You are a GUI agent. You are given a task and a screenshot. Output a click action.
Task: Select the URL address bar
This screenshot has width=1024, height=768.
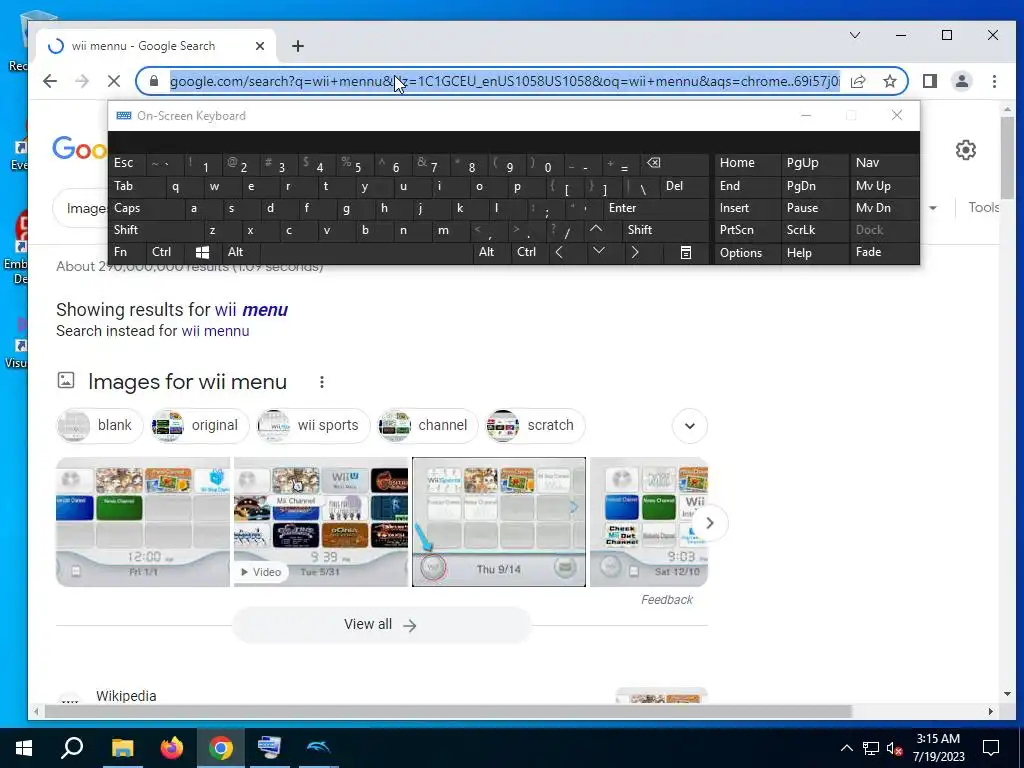click(x=504, y=81)
